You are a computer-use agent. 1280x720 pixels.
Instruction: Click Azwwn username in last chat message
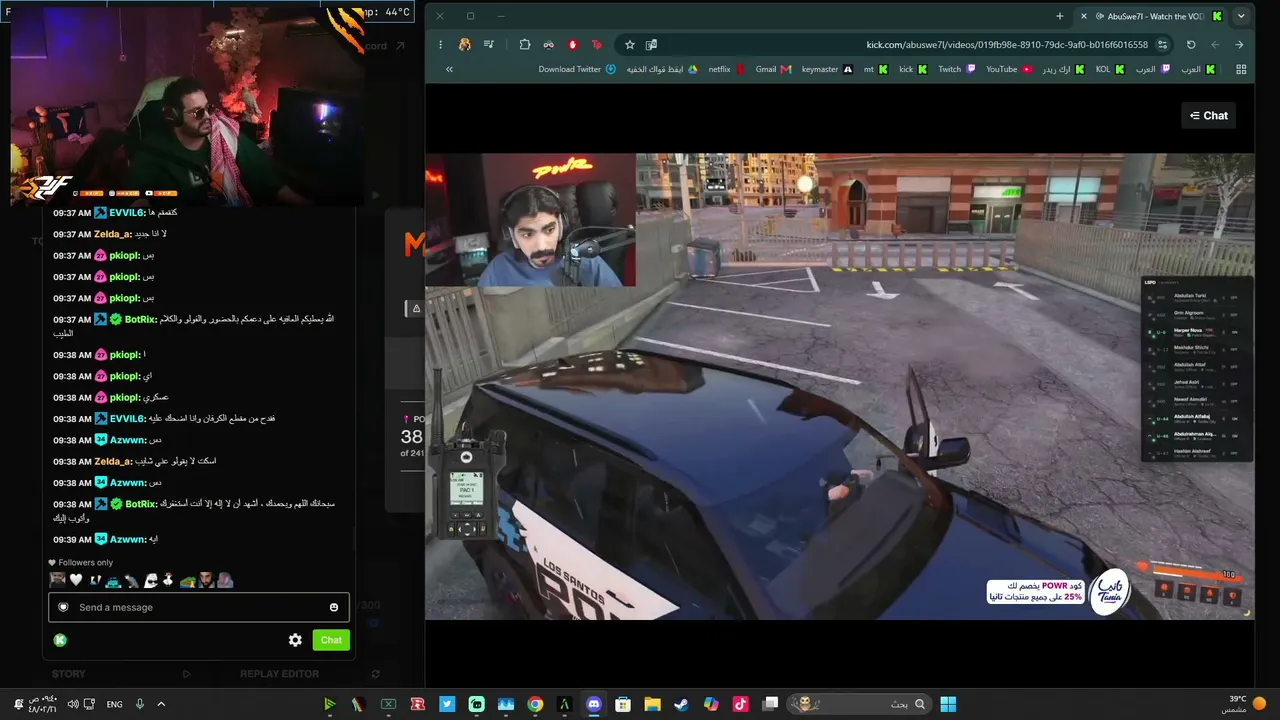(x=128, y=540)
